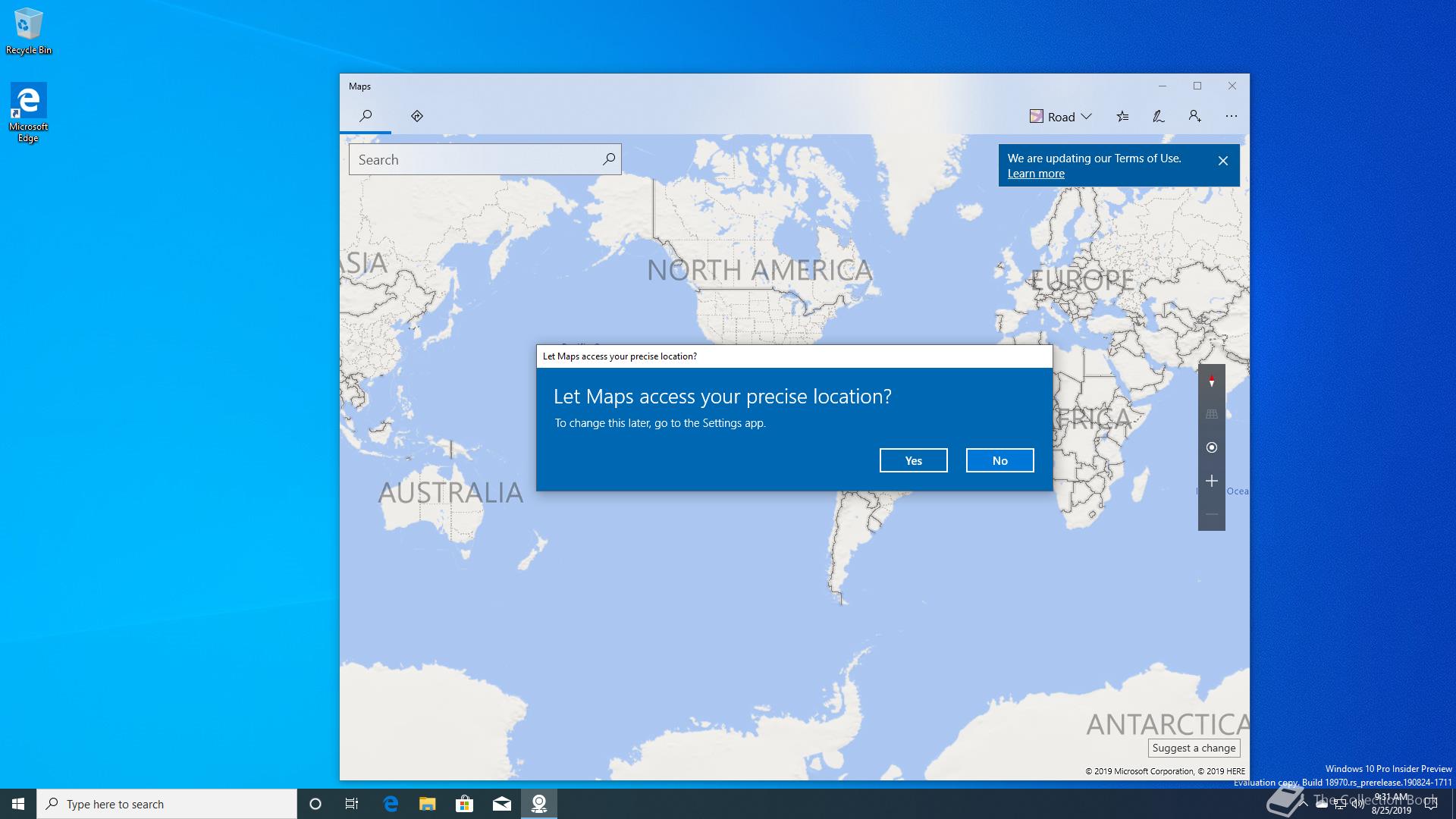The height and width of the screenshot is (819, 1456).
Task: Zoom in with the plus button
Action: [1212, 481]
